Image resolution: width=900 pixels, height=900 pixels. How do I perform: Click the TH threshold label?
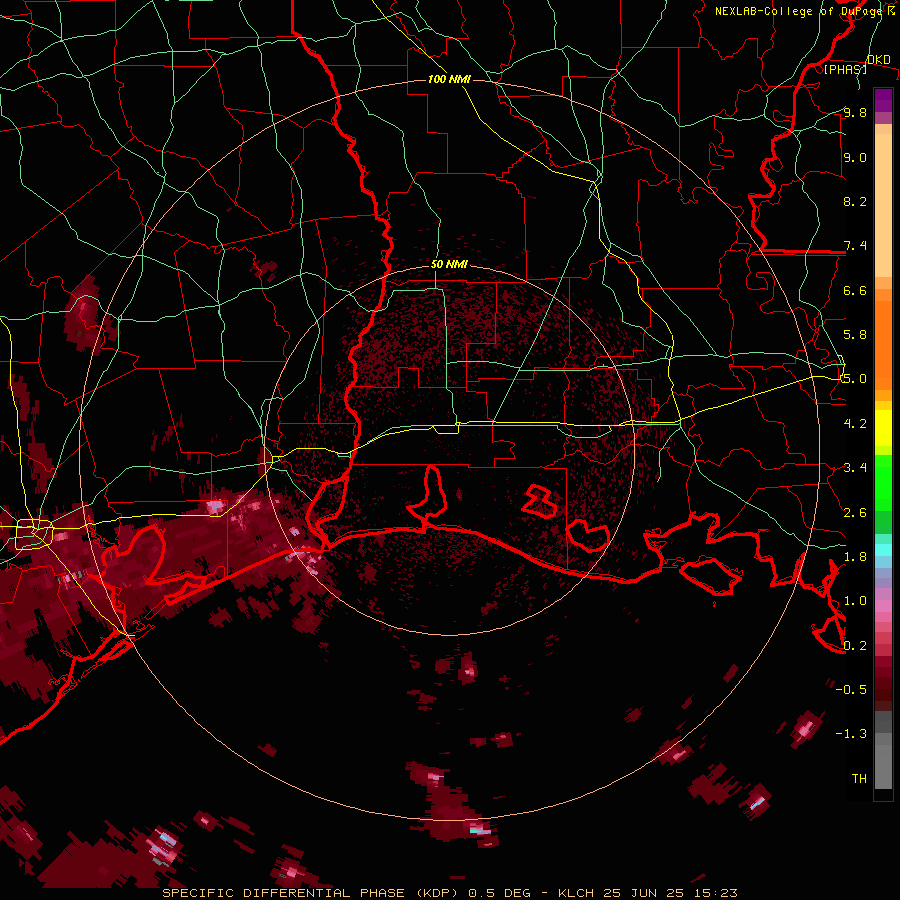click(x=859, y=778)
